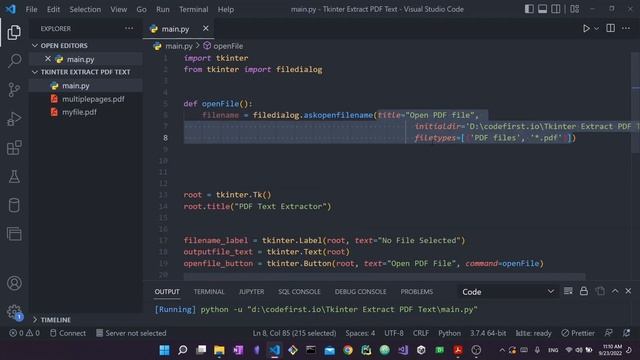Click Prettier in the status bar
Viewport: 640px width, 360px height.
[x=578, y=333]
